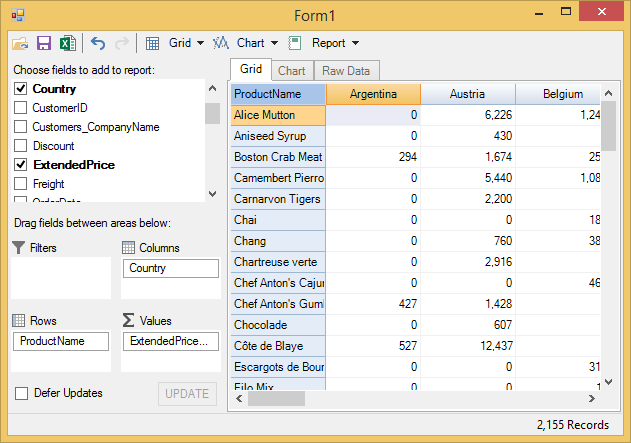Select the Côte de Blaye row header
Viewport: 631px width, 443px height.
coord(278,346)
